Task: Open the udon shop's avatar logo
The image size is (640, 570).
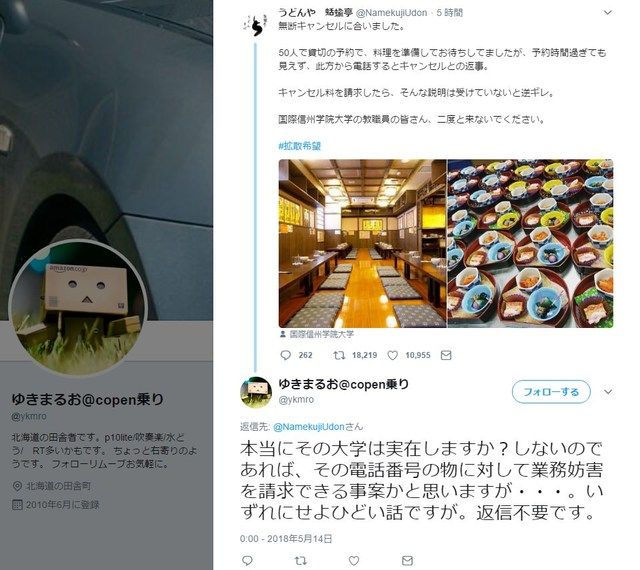Action: click(x=256, y=24)
